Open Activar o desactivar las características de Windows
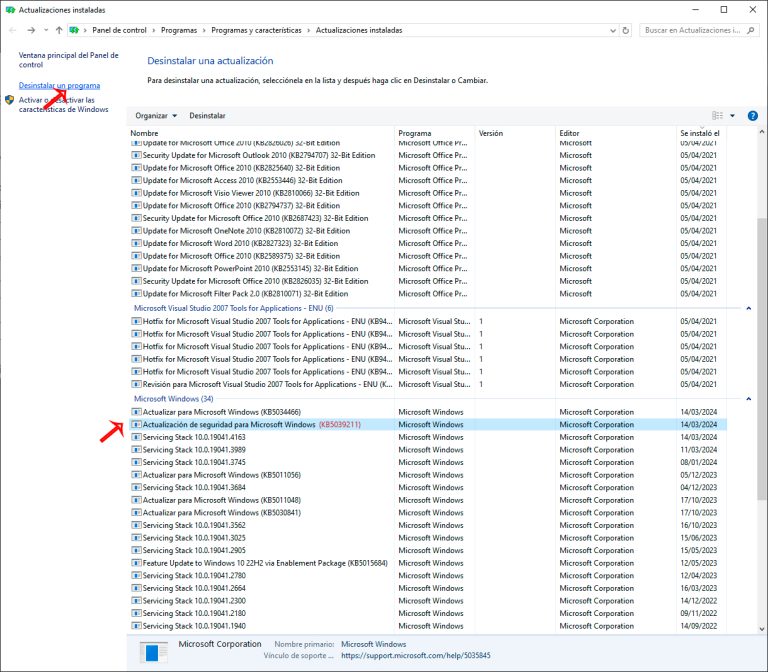The width and height of the screenshot is (768, 672). 64,104
